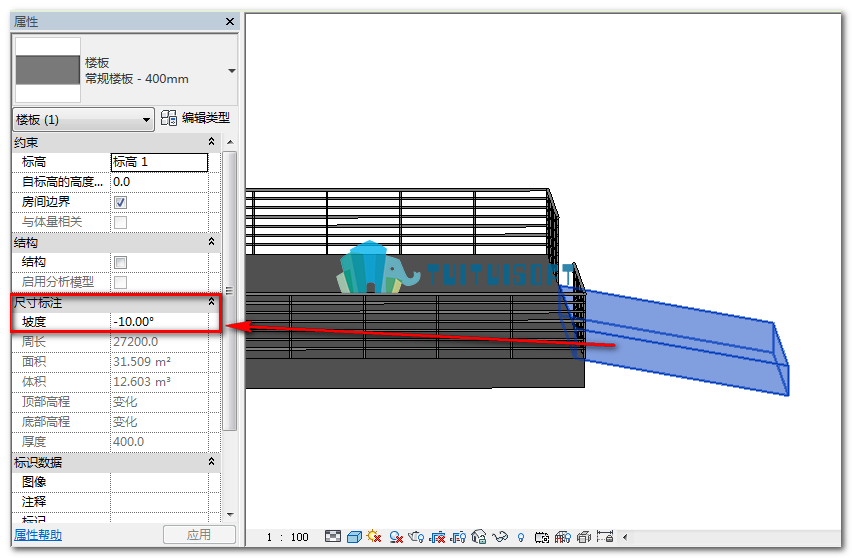852x558 pixels.
Task: Open the 楼板 (1) filter dropdown
Action: click(x=83, y=120)
